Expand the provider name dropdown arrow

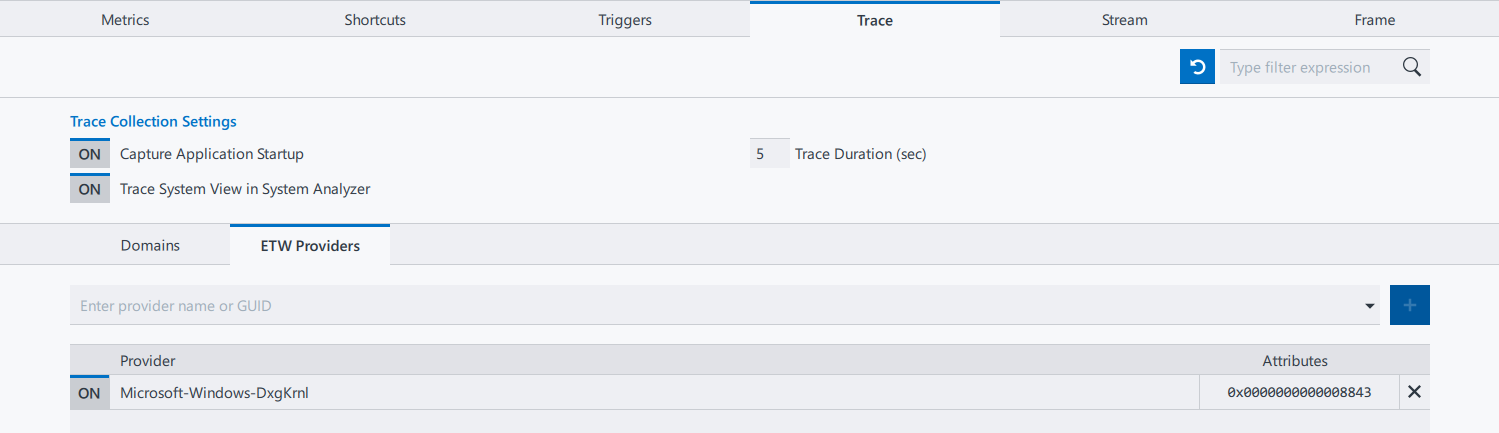[x=1370, y=306]
